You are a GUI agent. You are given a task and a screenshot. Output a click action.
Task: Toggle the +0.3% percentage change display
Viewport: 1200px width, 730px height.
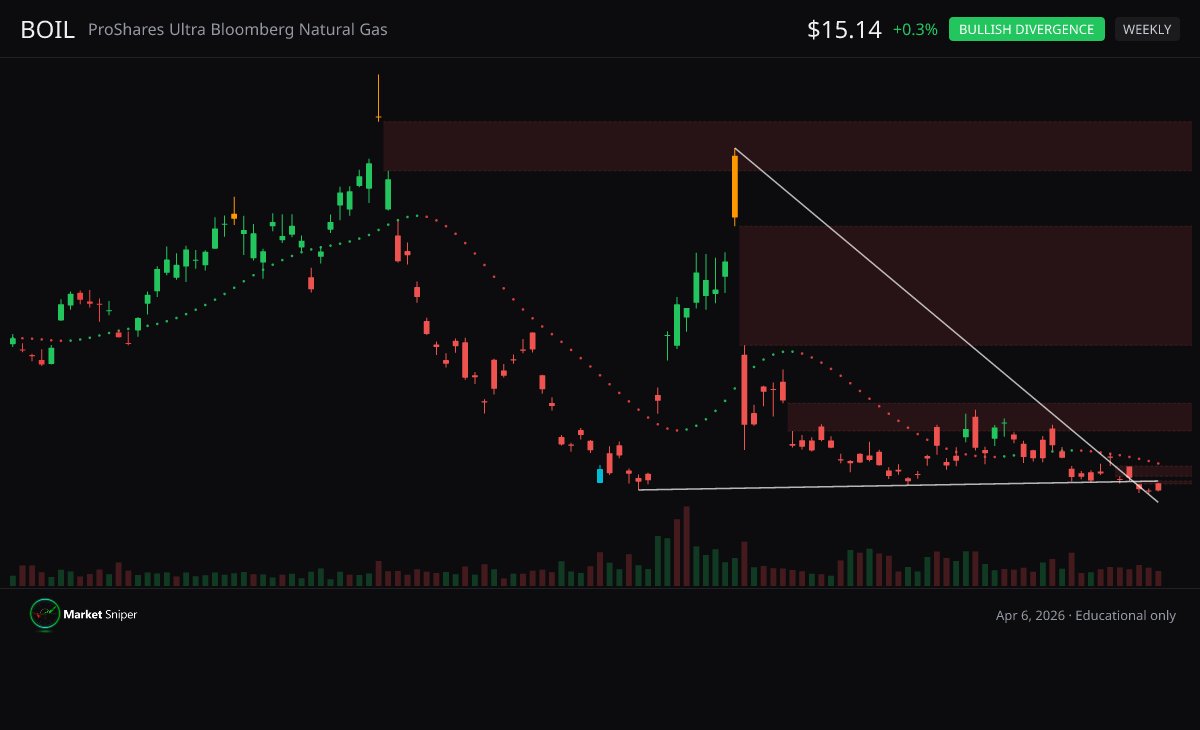(917, 30)
